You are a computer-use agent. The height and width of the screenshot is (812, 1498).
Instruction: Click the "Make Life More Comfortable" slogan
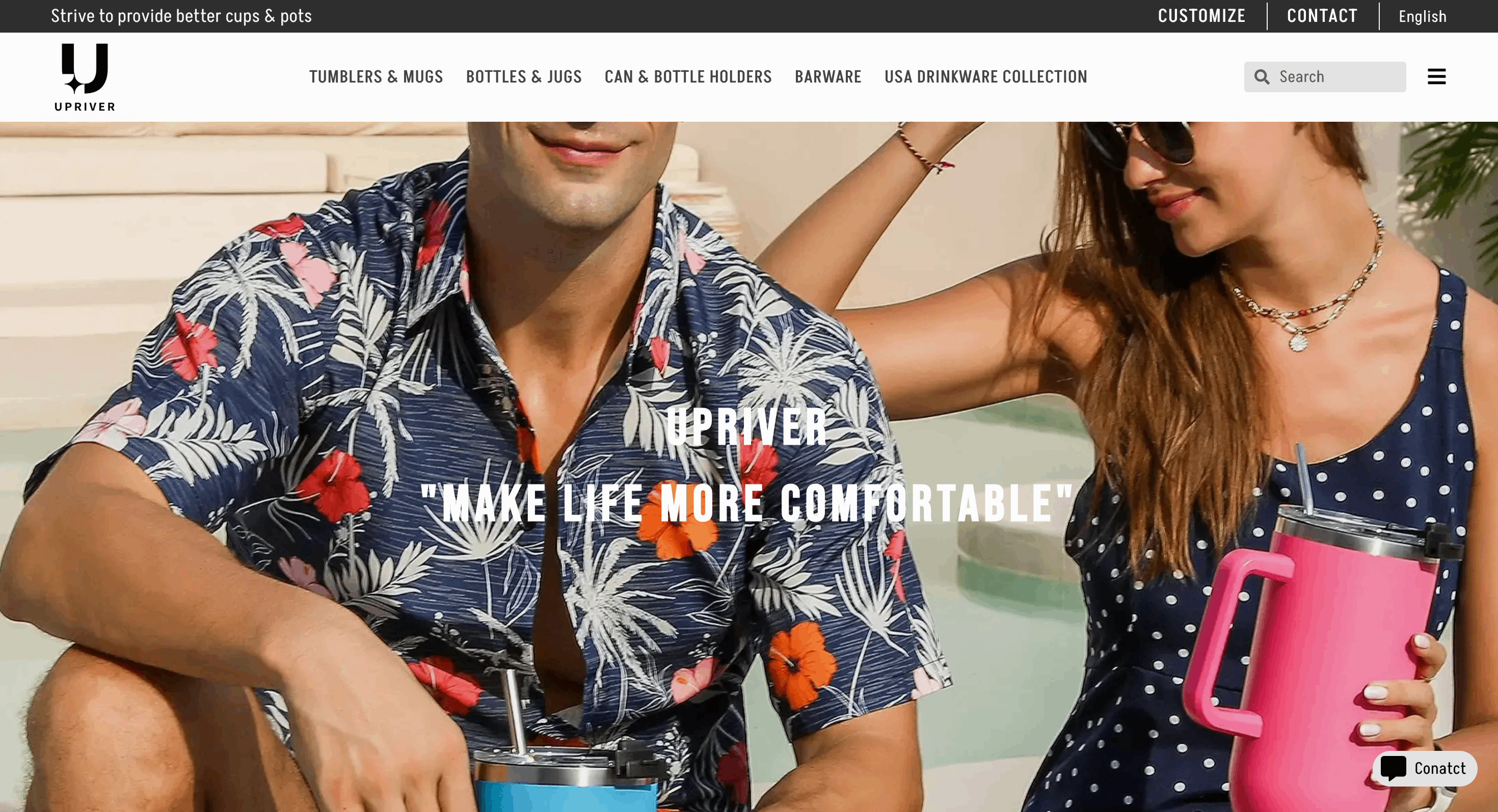click(746, 503)
